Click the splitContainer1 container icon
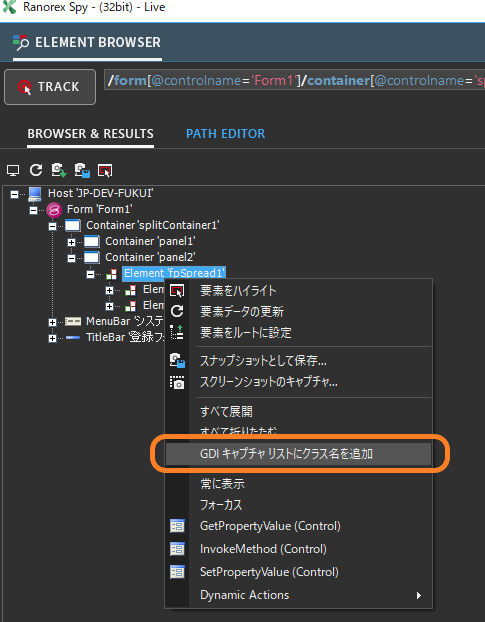 pos(73,226)
